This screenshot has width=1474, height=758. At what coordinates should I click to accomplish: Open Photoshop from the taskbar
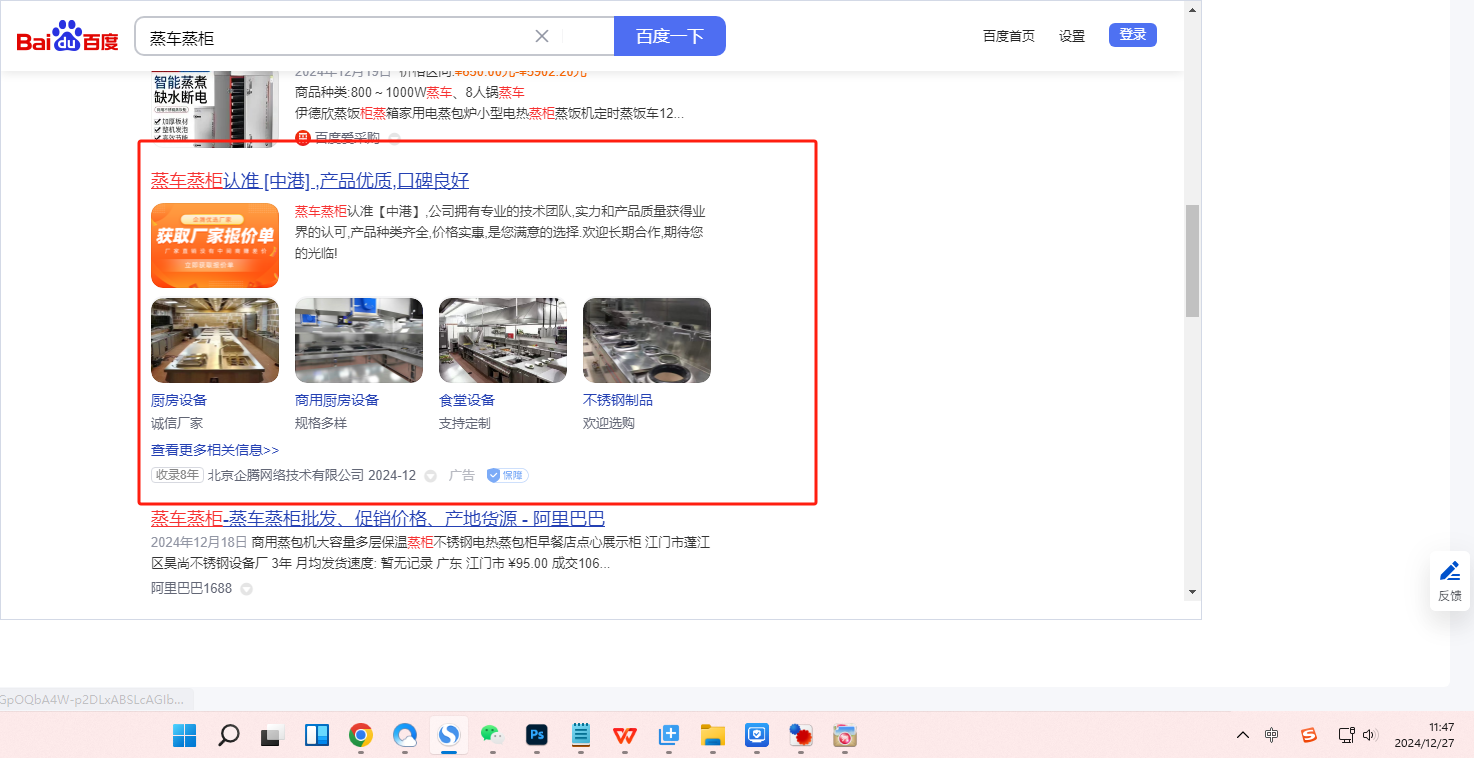point(537,736)
